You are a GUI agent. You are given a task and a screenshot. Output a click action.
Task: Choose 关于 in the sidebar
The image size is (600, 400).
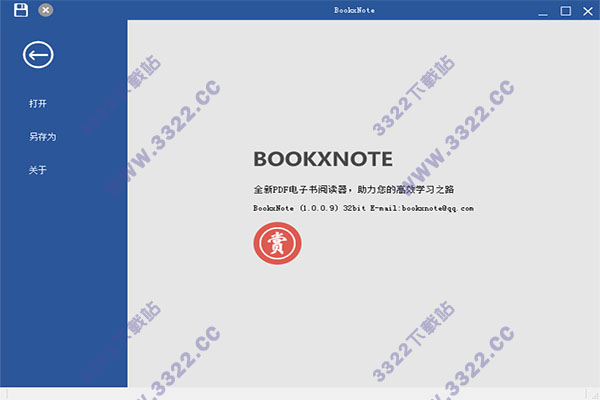coord(38,170)
